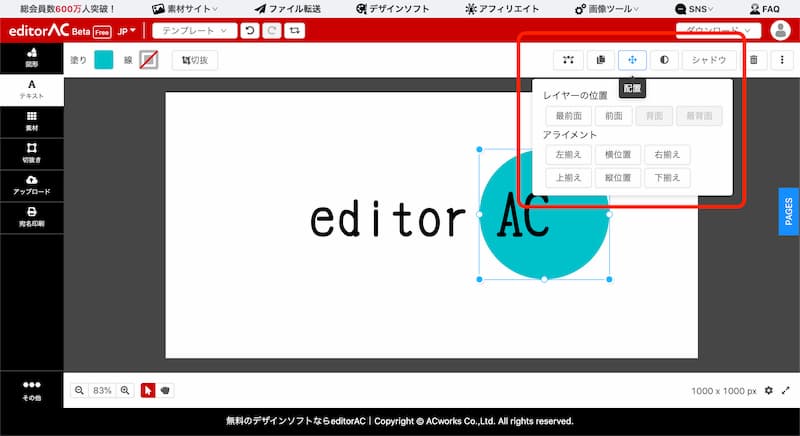Open the デザインソフト menu item
This screenshot has height=436, width=800.
pyautogui.click(x=393, y=9)
